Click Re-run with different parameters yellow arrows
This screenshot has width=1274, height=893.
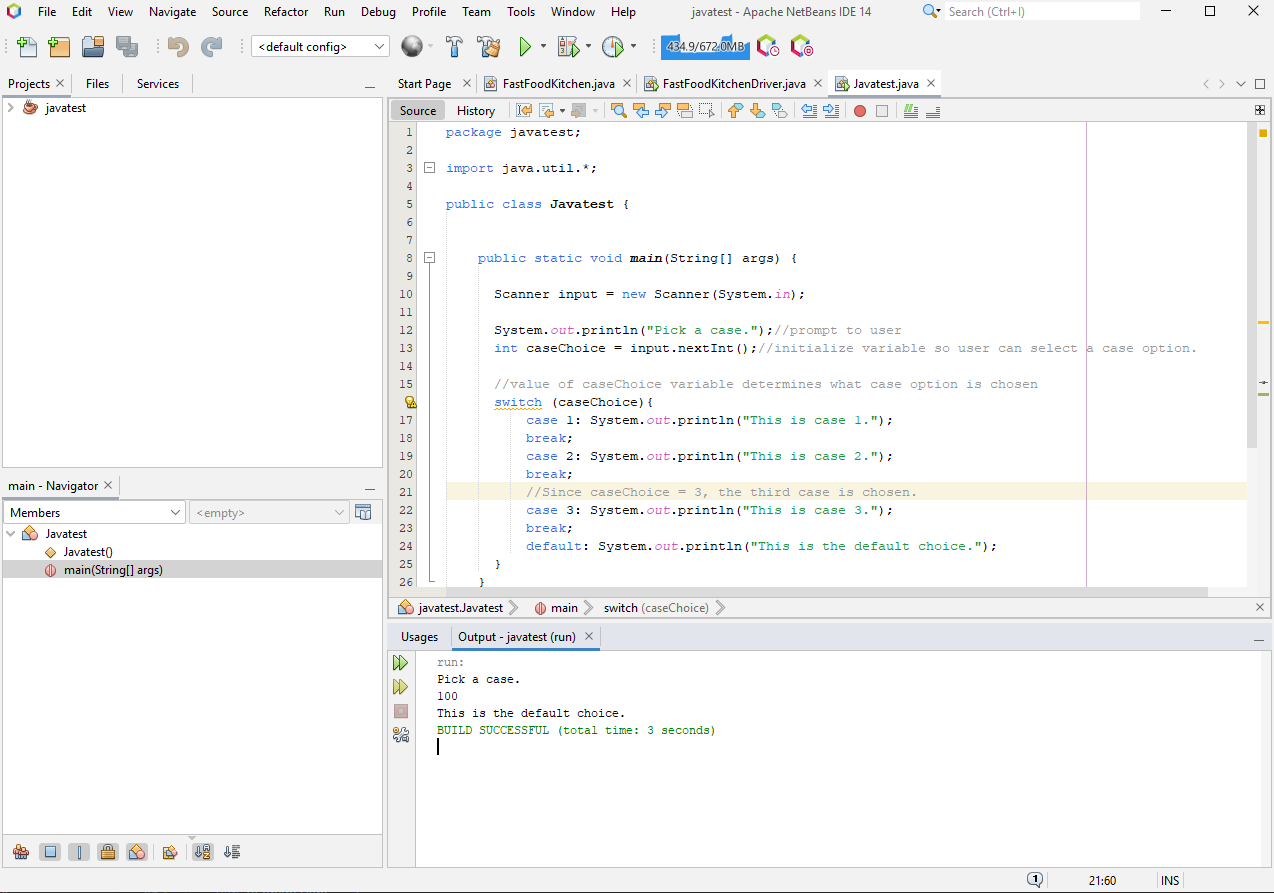(401, 687)
